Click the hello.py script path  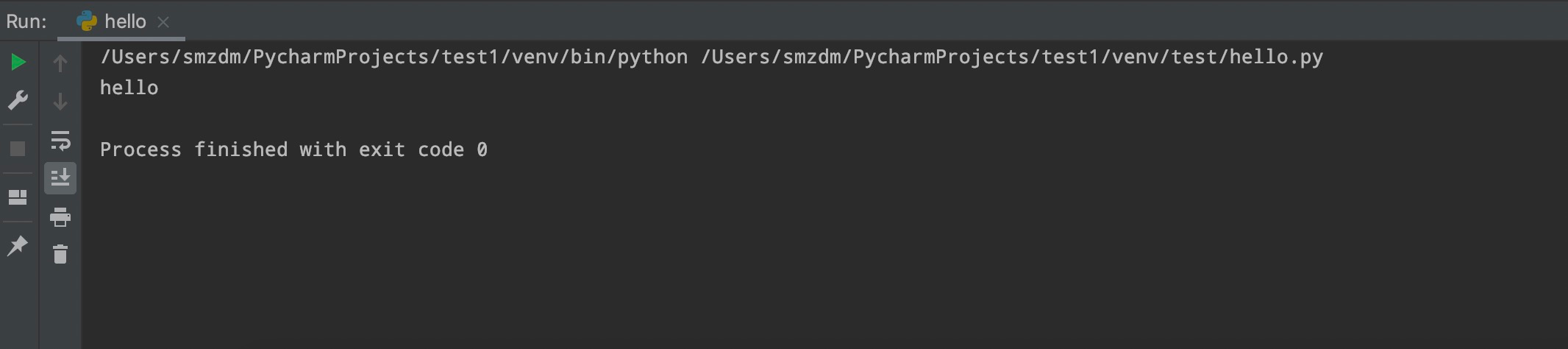point(1012,57)
